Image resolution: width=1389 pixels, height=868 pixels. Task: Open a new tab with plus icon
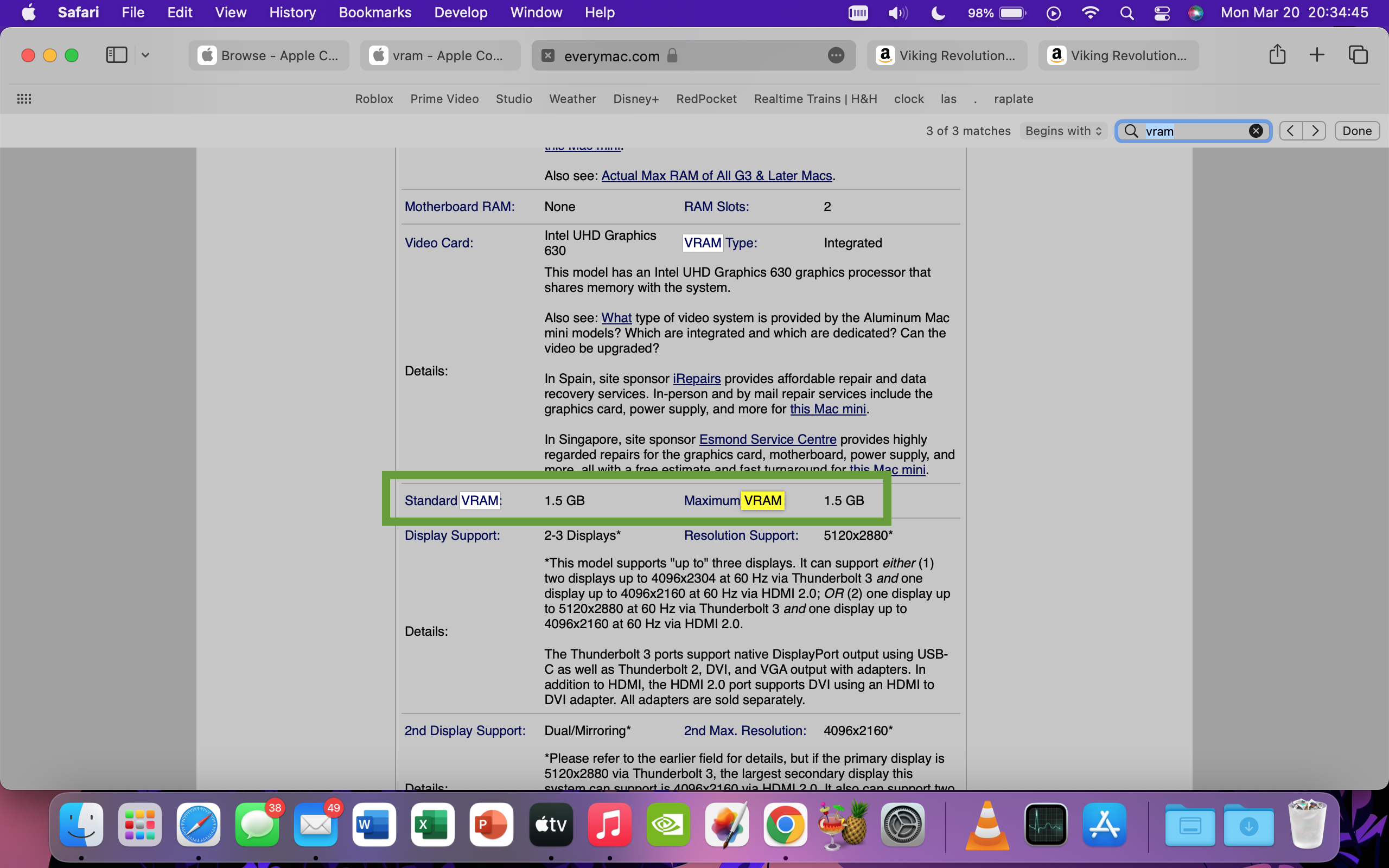tap(1317, 55)
